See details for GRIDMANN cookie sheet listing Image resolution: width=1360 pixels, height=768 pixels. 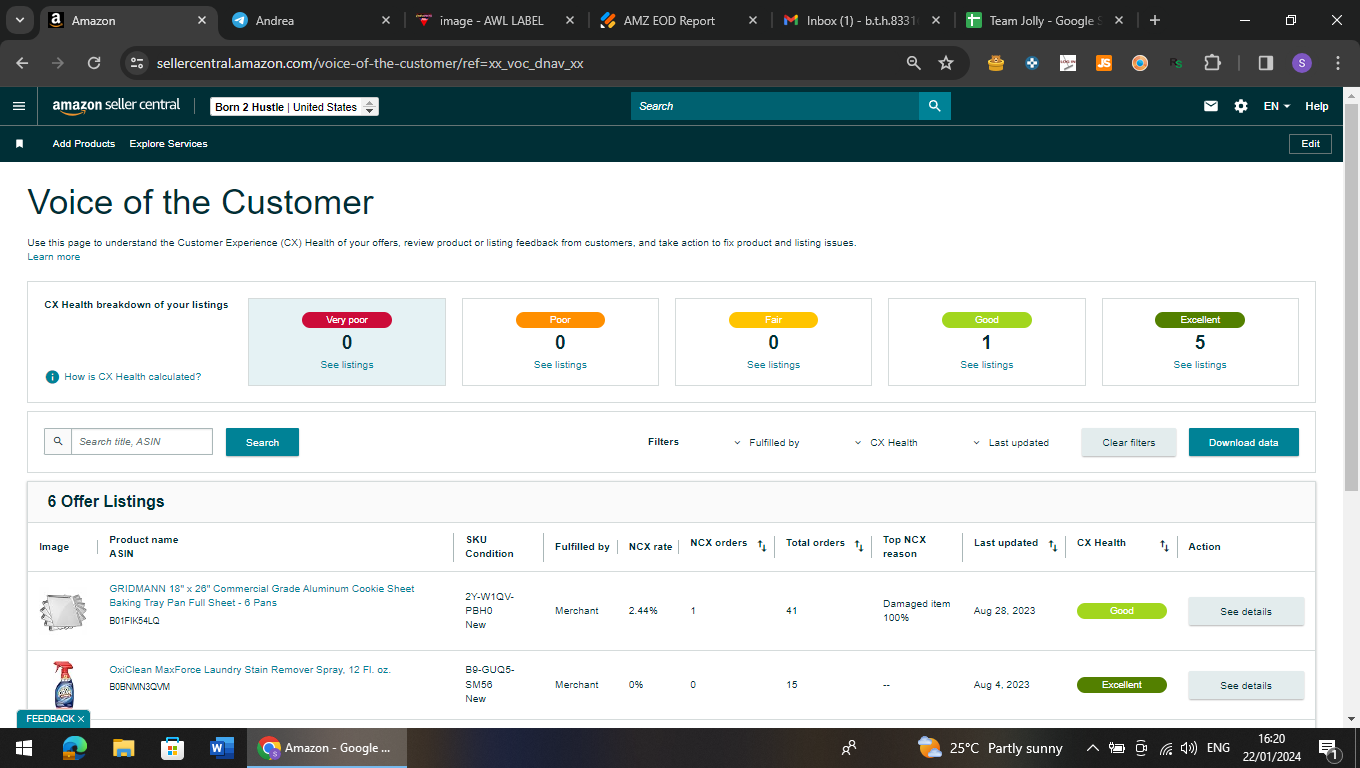coord(1246,611)
